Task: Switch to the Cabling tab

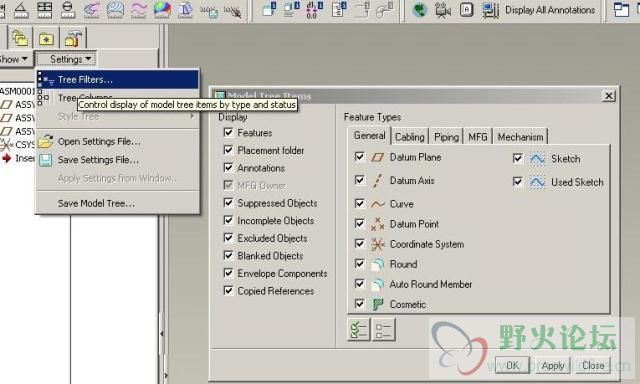Action: (x=409, y=137)
